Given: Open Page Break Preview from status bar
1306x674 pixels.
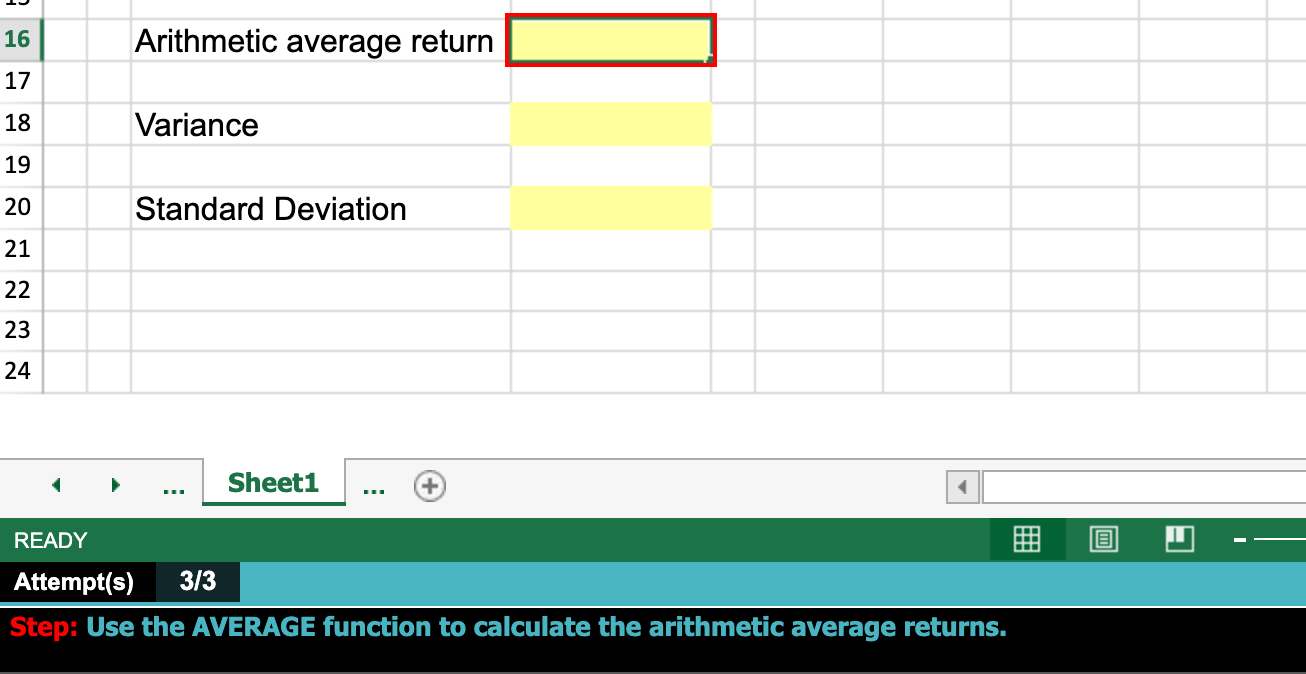Looking at the screenshot, I should [x=1179, y=539].
